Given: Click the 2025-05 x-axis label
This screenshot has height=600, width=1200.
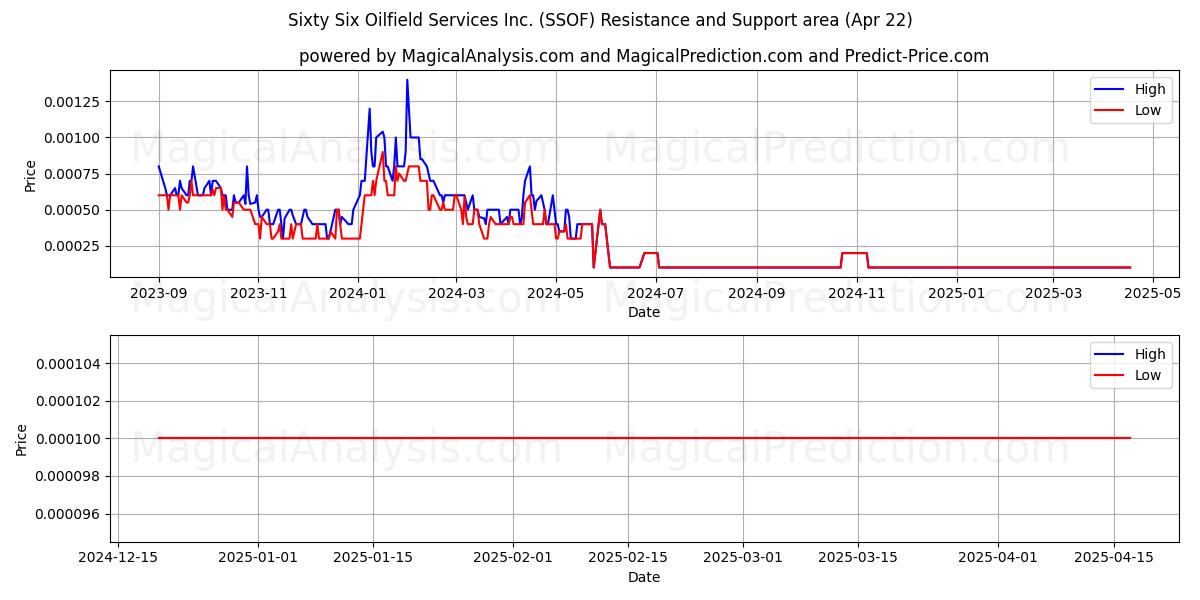Looking at the screenshot, I should point(1154,294).
